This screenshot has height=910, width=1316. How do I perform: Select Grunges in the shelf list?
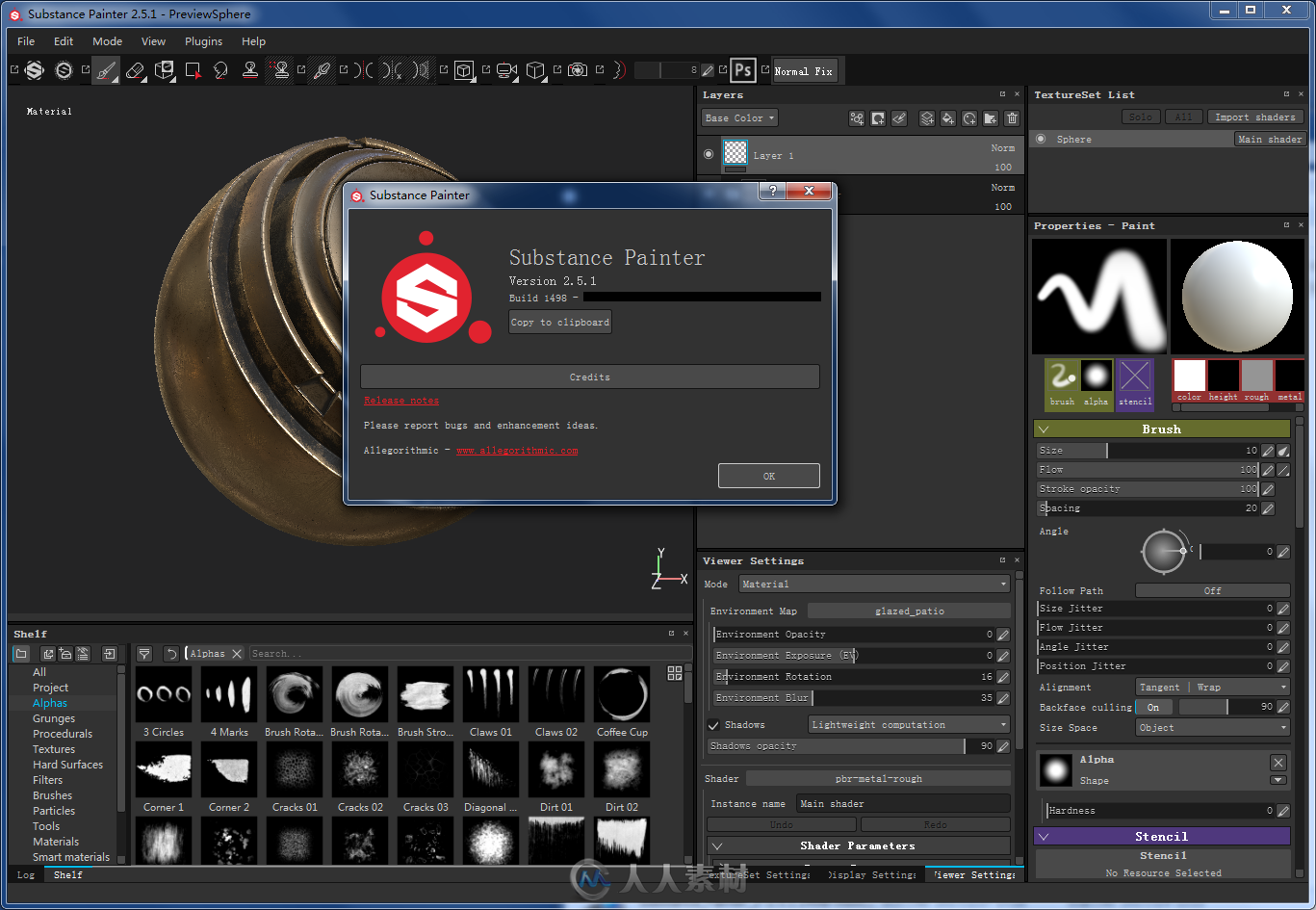click(54, 718)
